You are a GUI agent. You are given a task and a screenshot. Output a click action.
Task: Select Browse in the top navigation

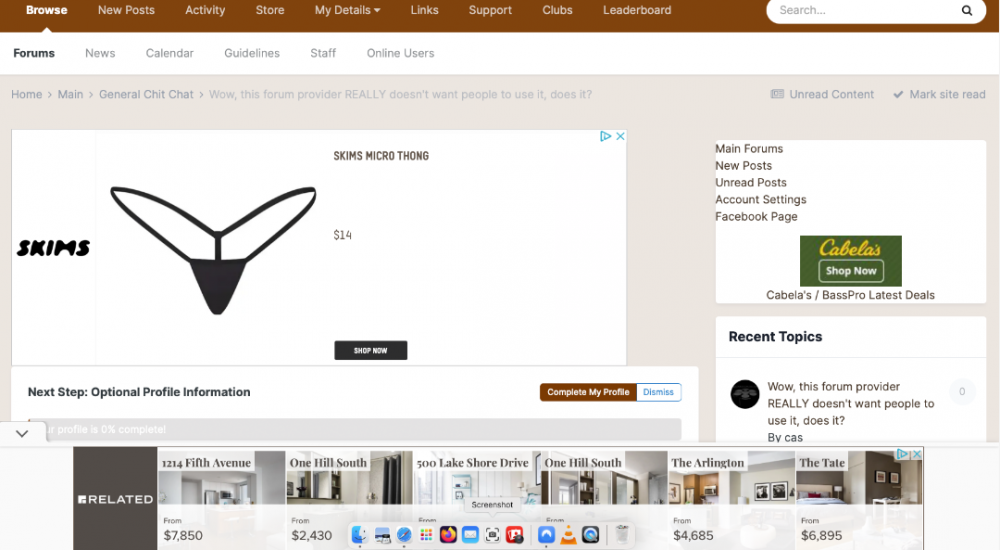pos(47,10)
